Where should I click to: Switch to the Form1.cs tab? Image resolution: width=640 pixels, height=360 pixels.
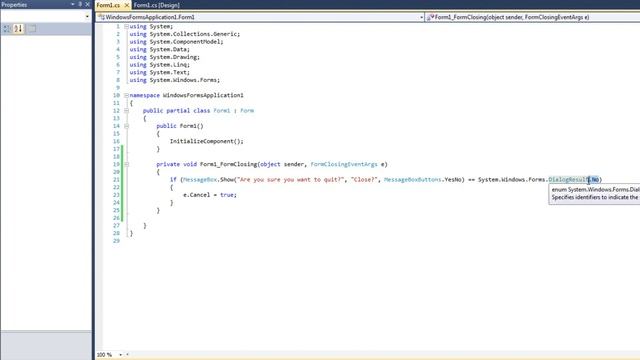tap(109, 5)
